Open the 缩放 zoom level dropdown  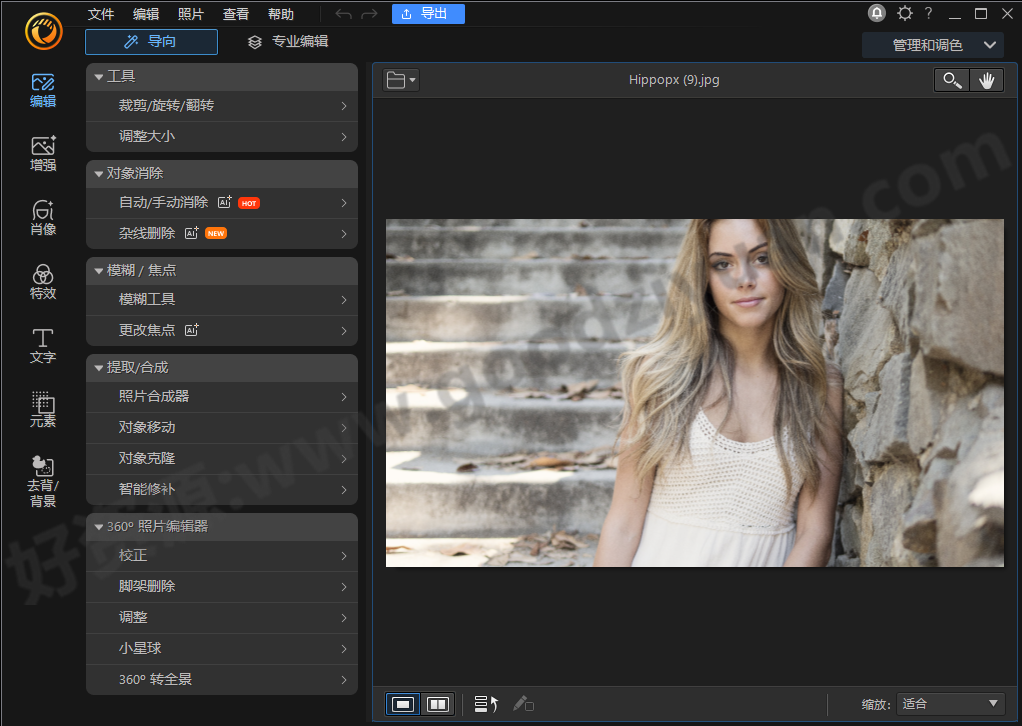tap(950, 704)
